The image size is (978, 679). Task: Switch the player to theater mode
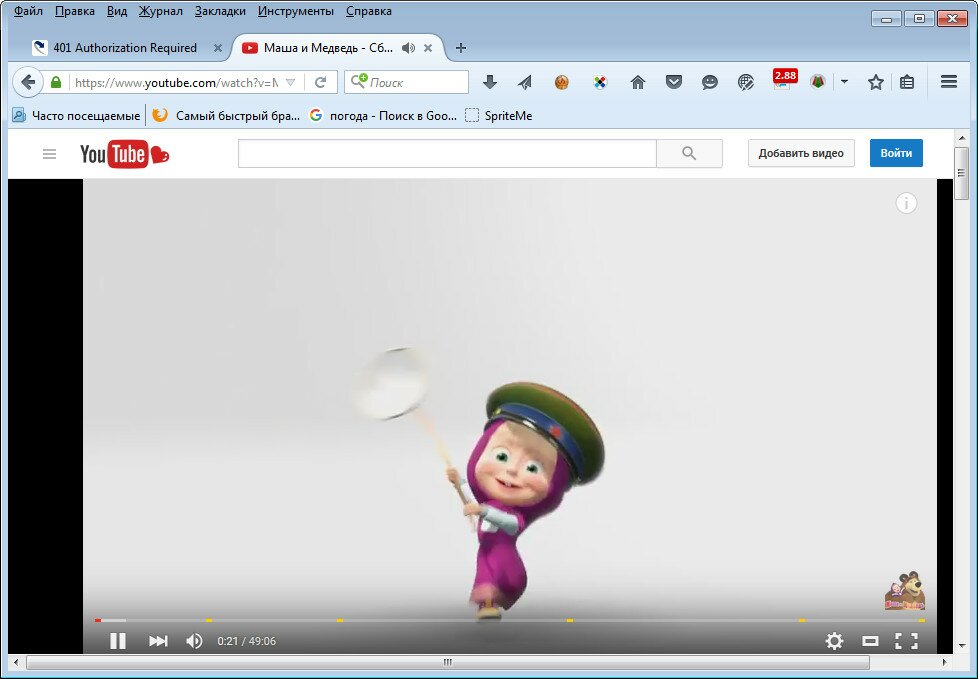(870, 640)
